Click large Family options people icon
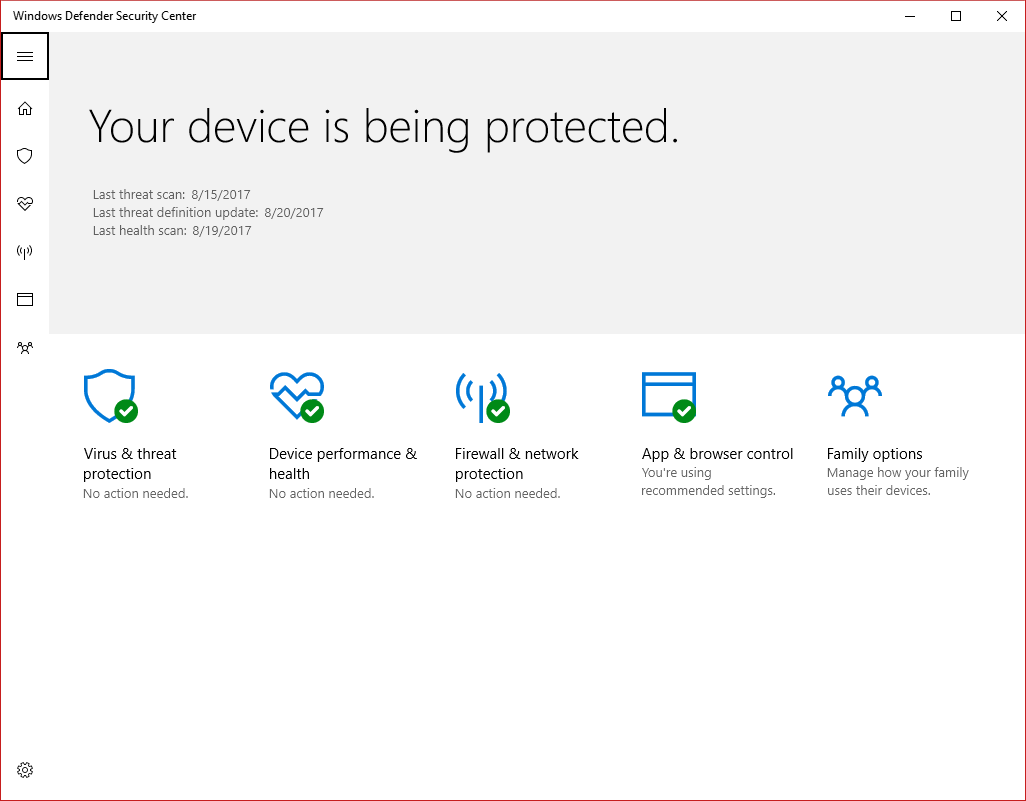Viewport: 1026px width, 801px height. click(x=855, y=396)
